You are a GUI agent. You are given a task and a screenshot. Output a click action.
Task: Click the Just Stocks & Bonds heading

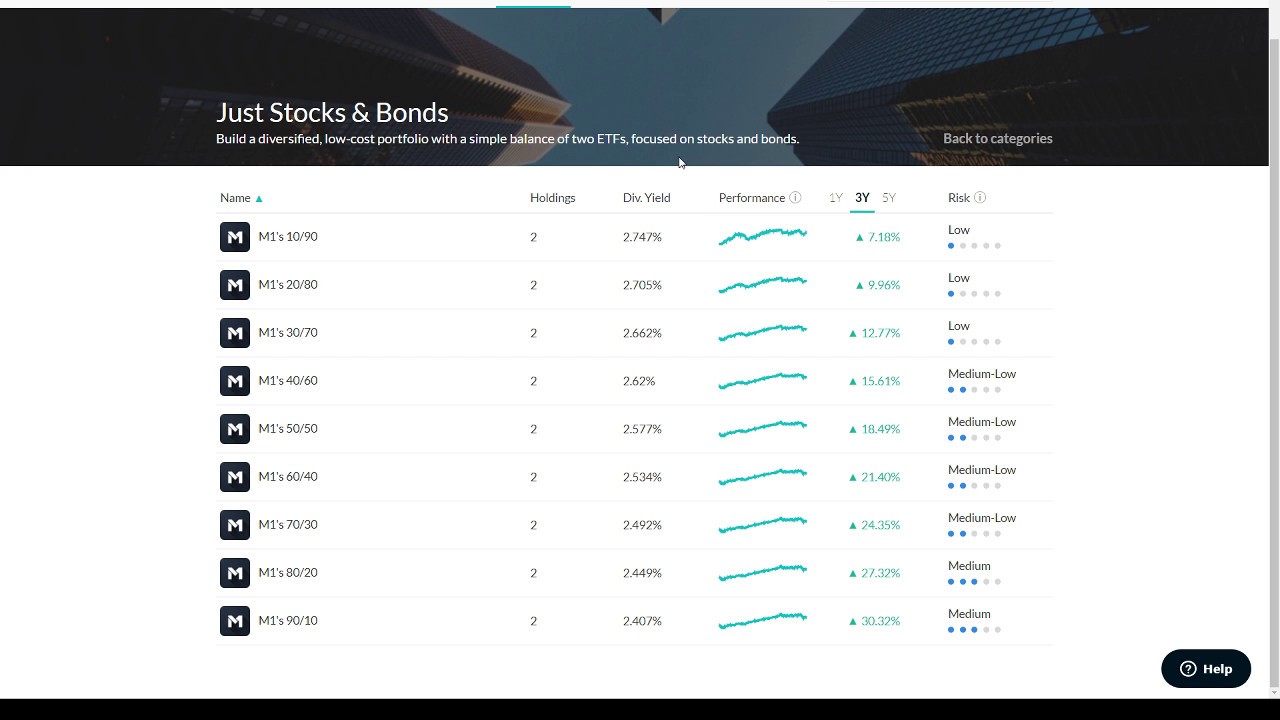tap(332, 112)
